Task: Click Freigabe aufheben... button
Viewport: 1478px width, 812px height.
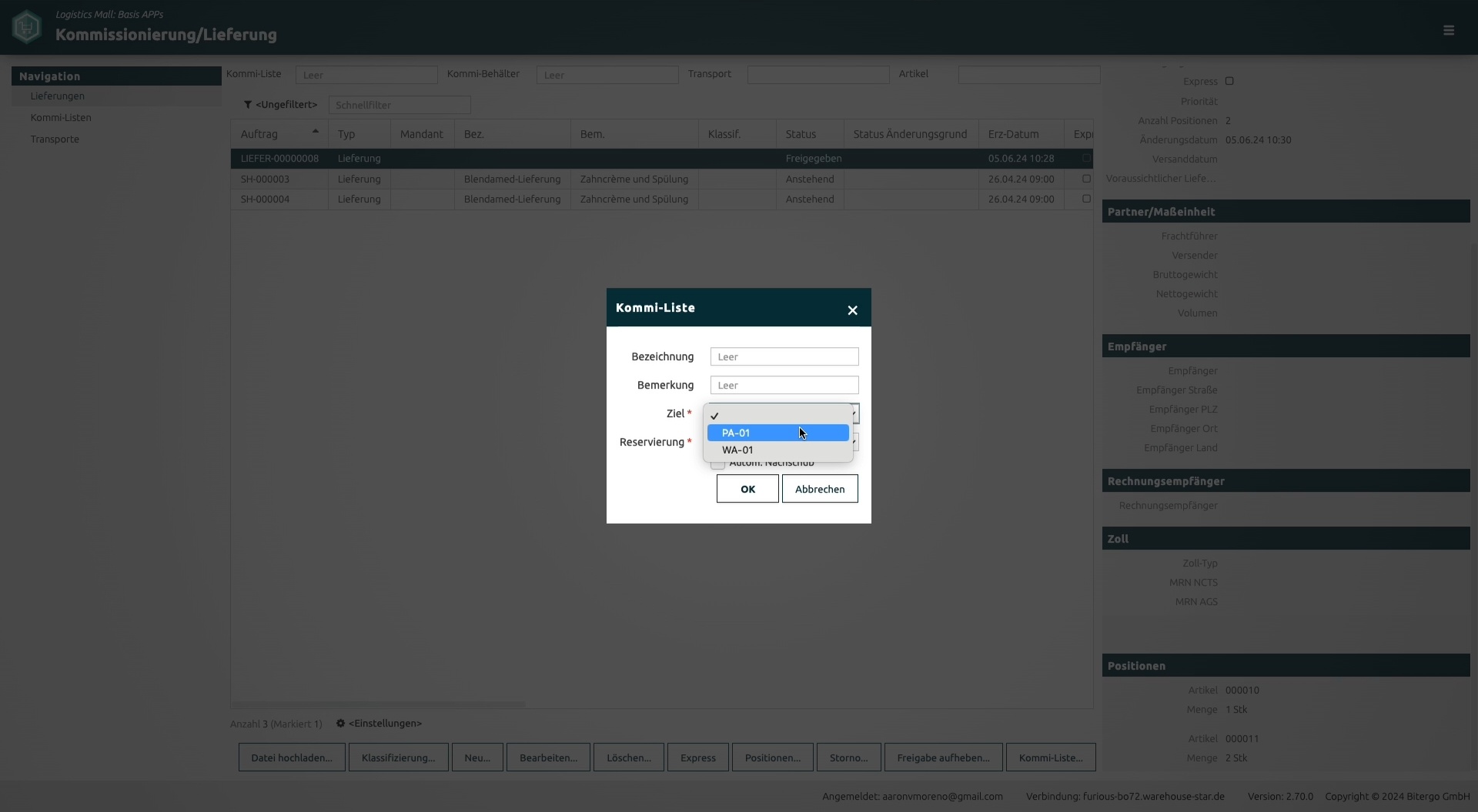Action: click(x=944, y=757)
